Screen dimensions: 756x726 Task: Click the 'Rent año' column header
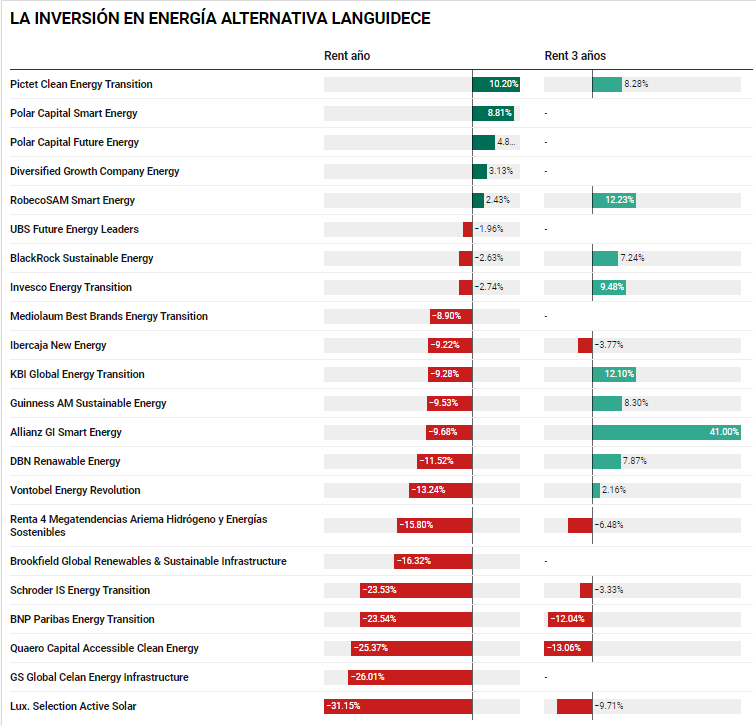coord(347,56)
